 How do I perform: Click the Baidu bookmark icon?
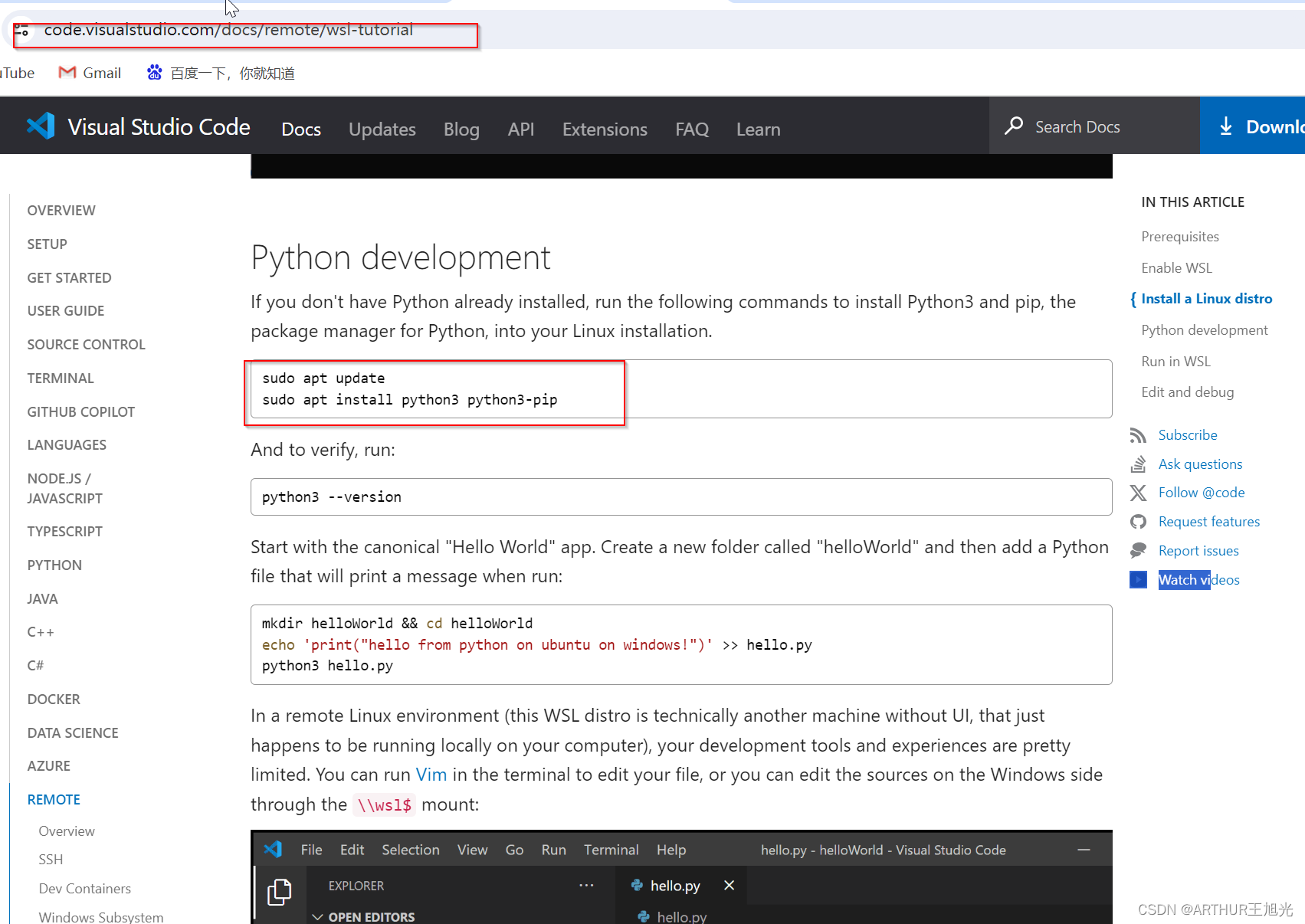[154, 72]
